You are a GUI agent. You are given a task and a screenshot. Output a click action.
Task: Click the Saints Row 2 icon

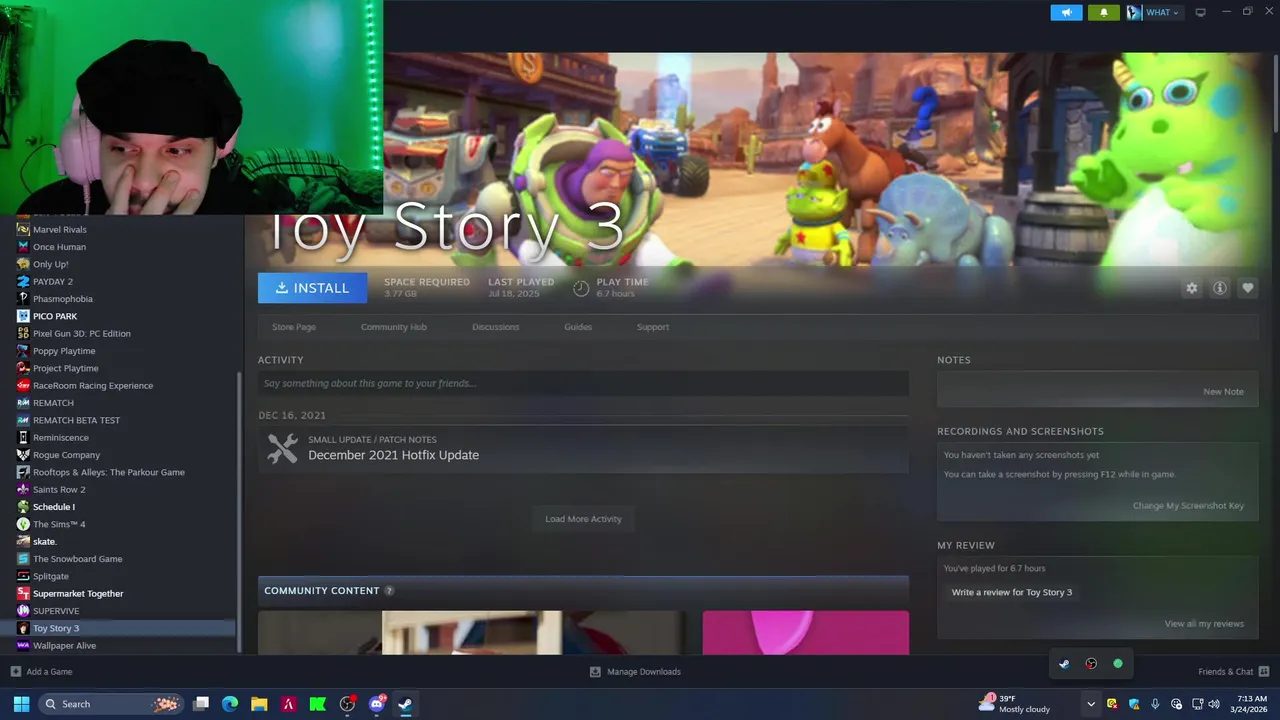click(23, 490)
